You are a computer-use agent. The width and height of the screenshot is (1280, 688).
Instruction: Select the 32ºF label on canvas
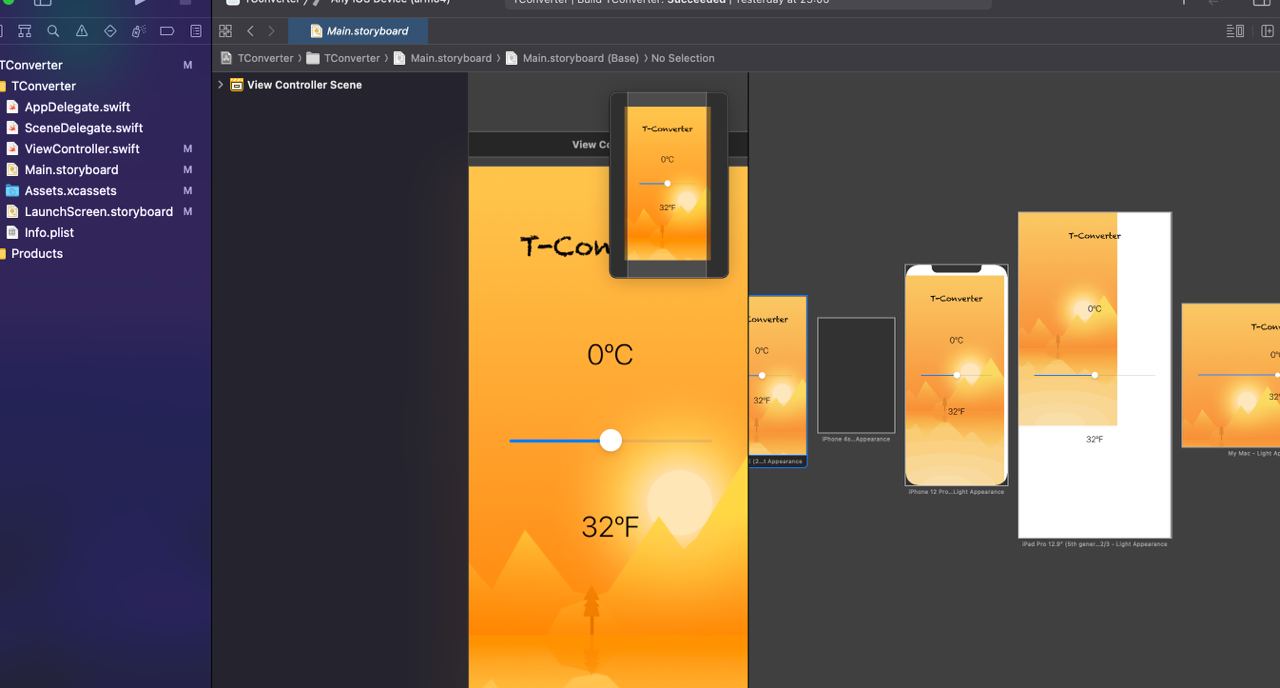tap(610, 527)
